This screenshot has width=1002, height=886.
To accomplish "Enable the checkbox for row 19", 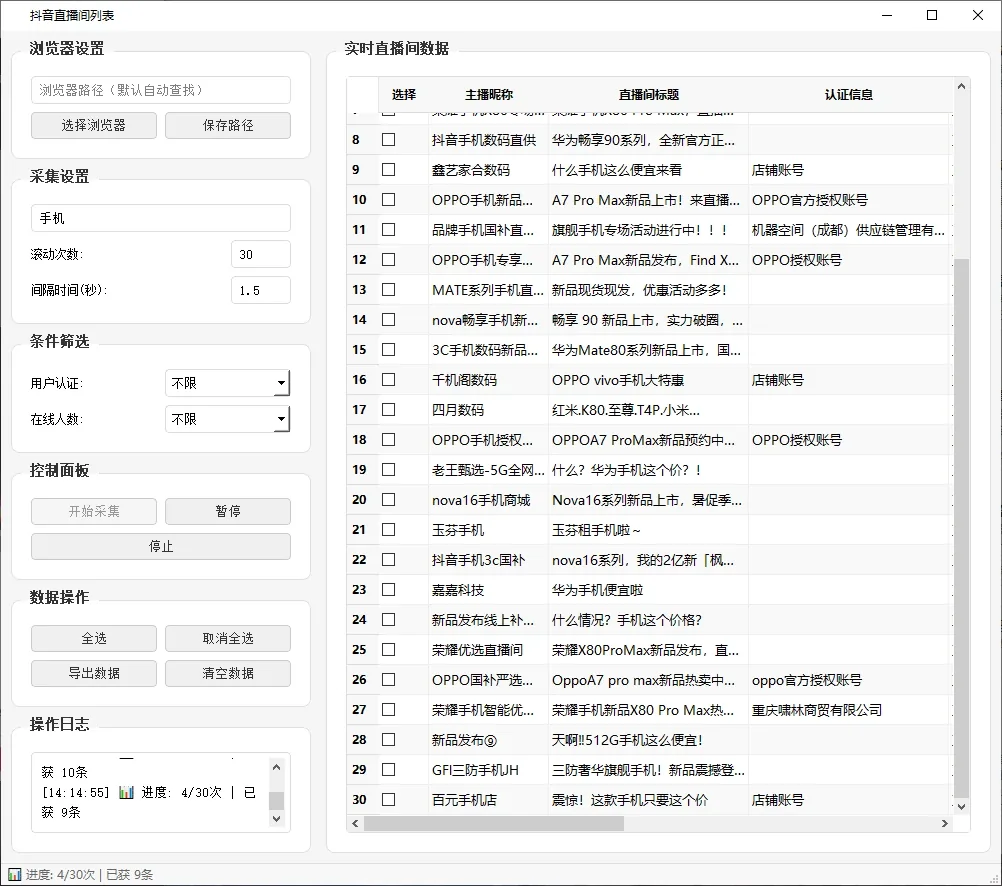I will 389,470.
